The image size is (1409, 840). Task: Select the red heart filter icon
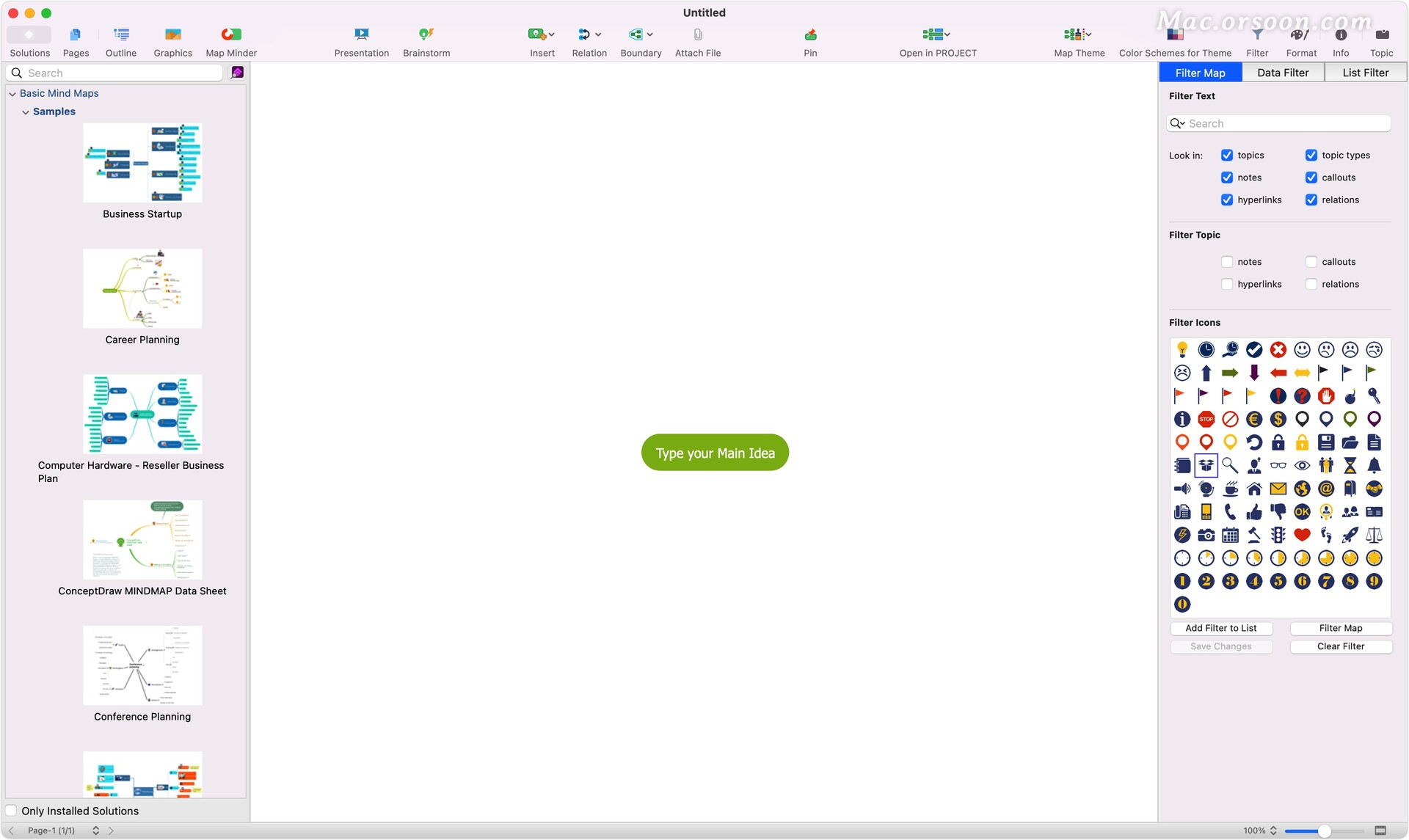(1302, 535)
